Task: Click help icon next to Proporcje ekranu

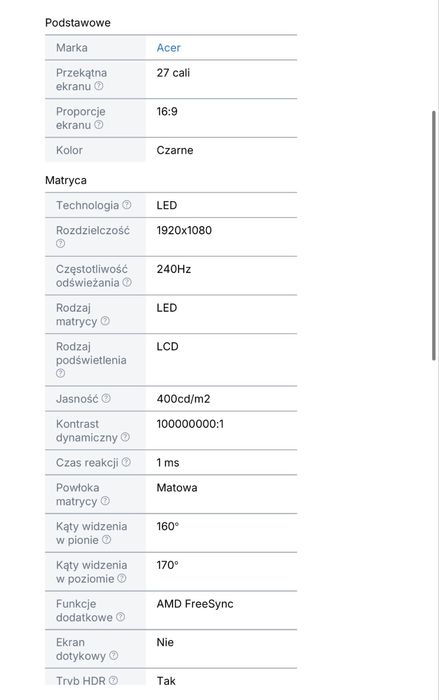Action: pyautogui.click(x=99, y=125)
